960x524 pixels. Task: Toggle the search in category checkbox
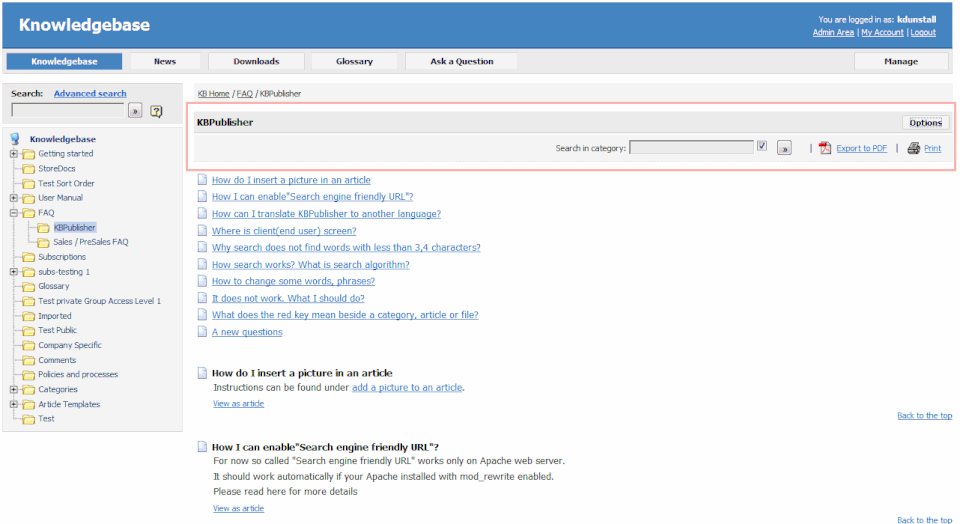(762, 146)
